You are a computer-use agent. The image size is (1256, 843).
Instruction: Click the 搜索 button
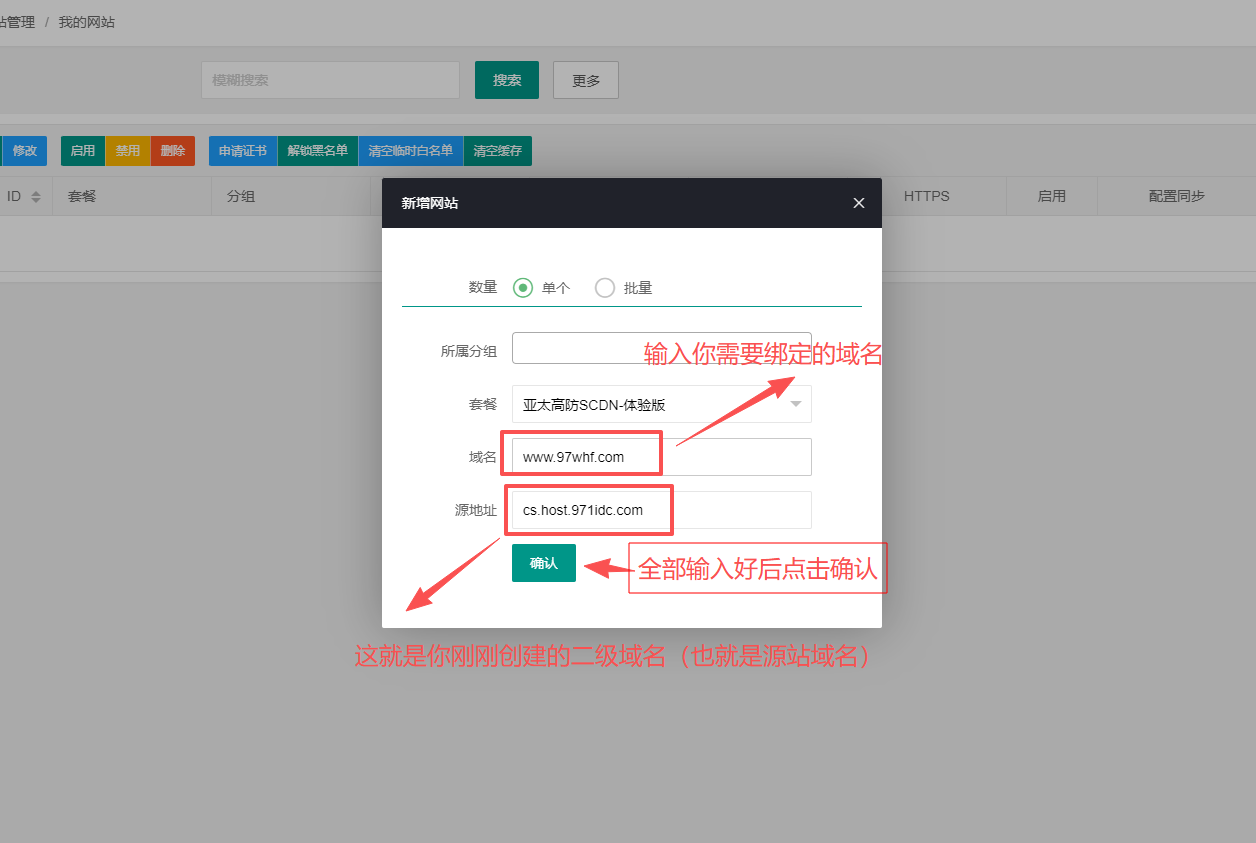click(506, 80)
